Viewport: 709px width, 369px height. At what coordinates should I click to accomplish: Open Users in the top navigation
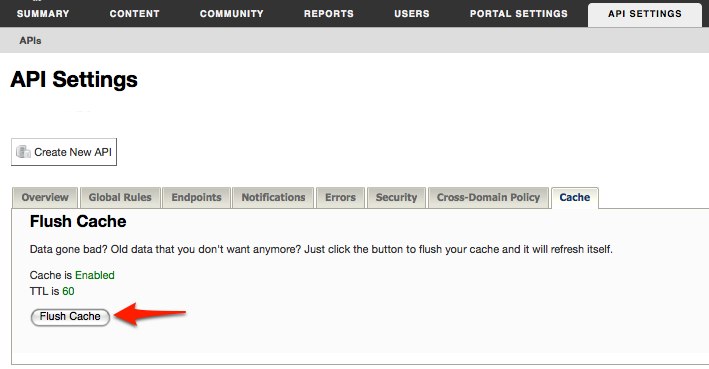pyautogui.click(x=411, y=14)
